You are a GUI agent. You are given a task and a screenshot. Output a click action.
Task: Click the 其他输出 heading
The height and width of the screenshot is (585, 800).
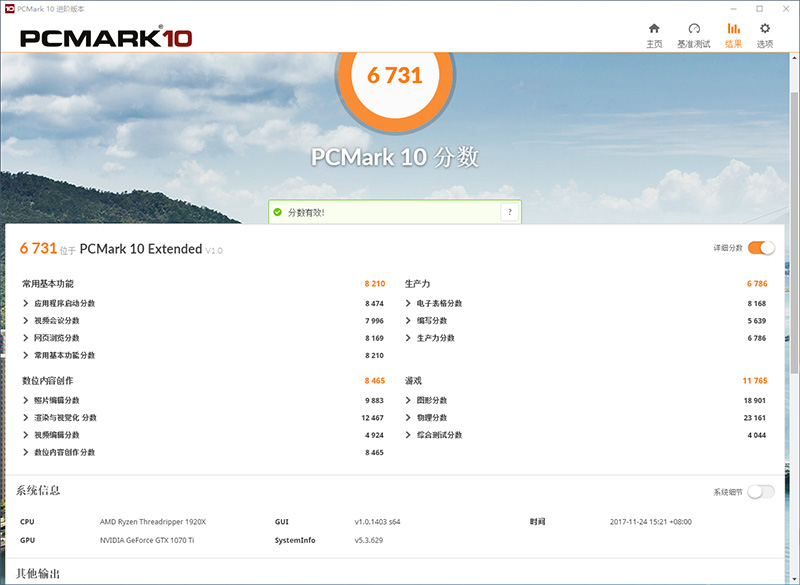click(38, 574)
